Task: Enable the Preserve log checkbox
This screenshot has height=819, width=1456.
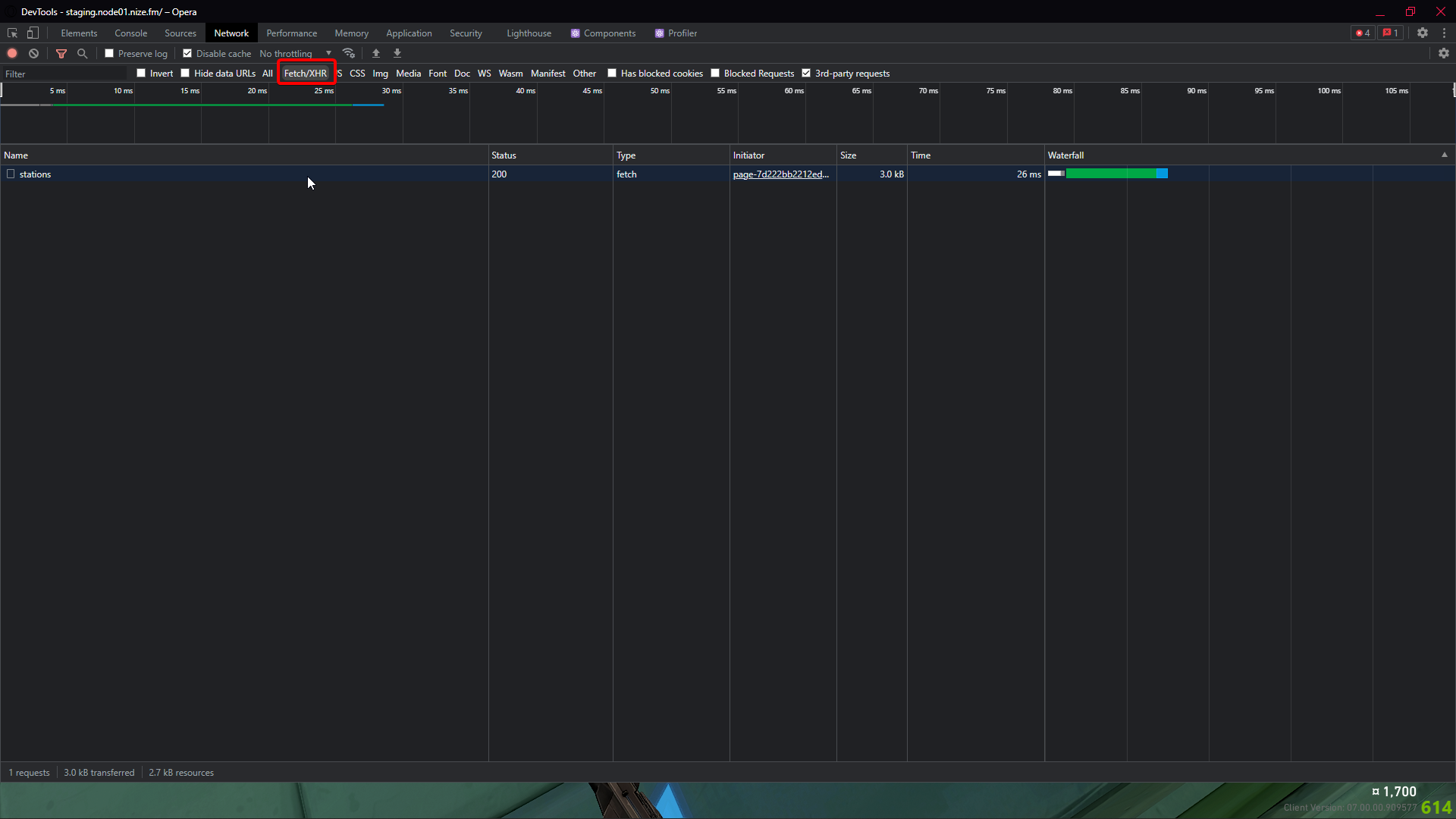Action: [x=109, y=53]
